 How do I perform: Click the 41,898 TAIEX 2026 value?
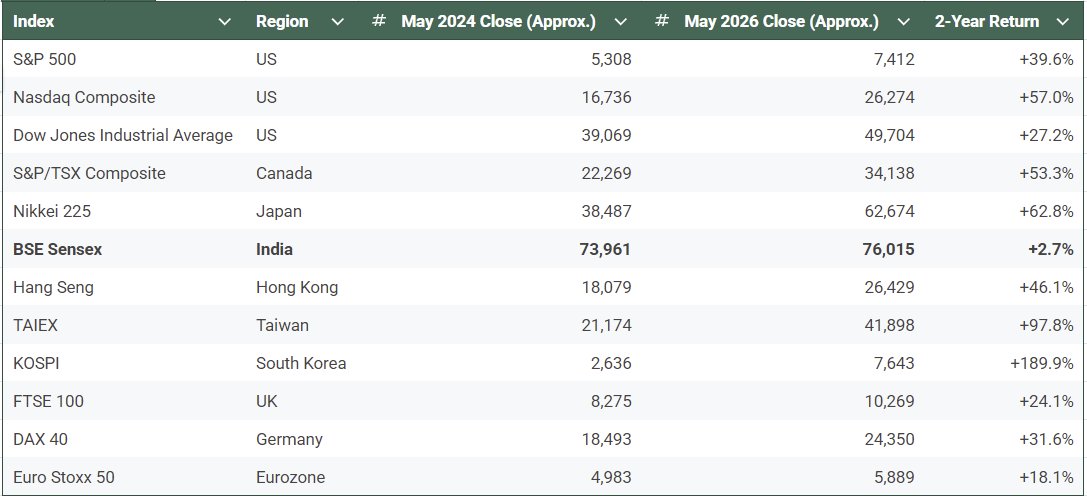[x=889, y=325]
